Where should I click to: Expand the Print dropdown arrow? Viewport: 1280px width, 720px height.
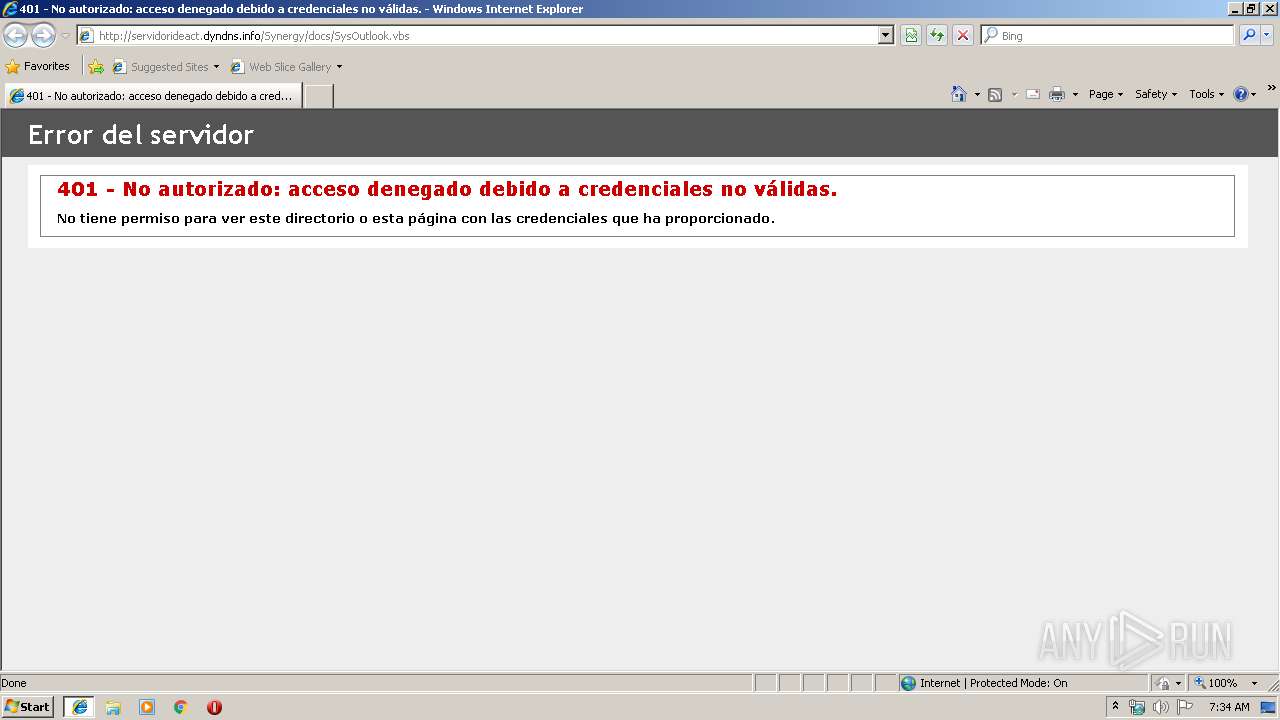[x=1075, y=94]
